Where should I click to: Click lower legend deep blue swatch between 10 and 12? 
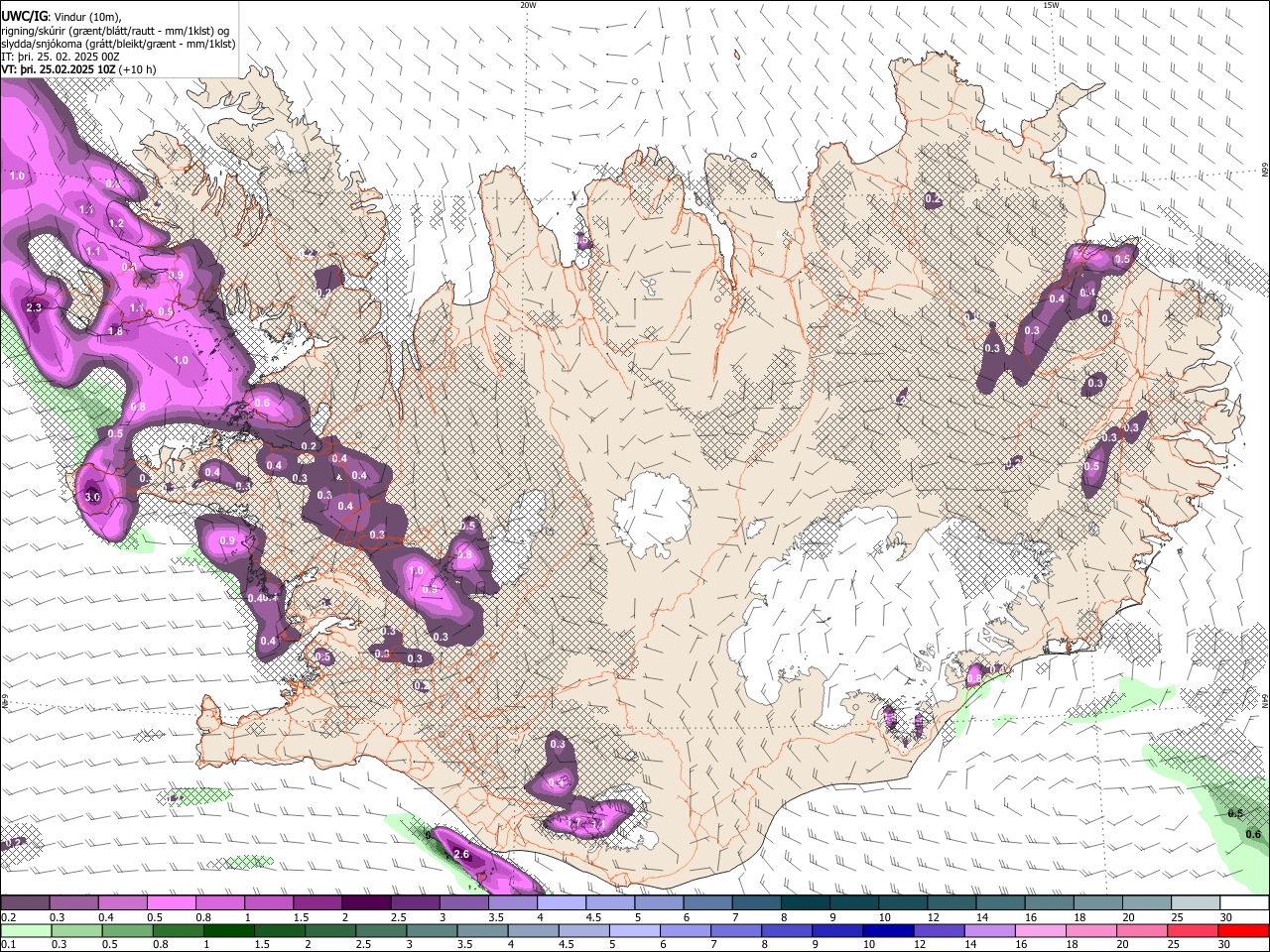pyautogui.click(x=888, y=931)
